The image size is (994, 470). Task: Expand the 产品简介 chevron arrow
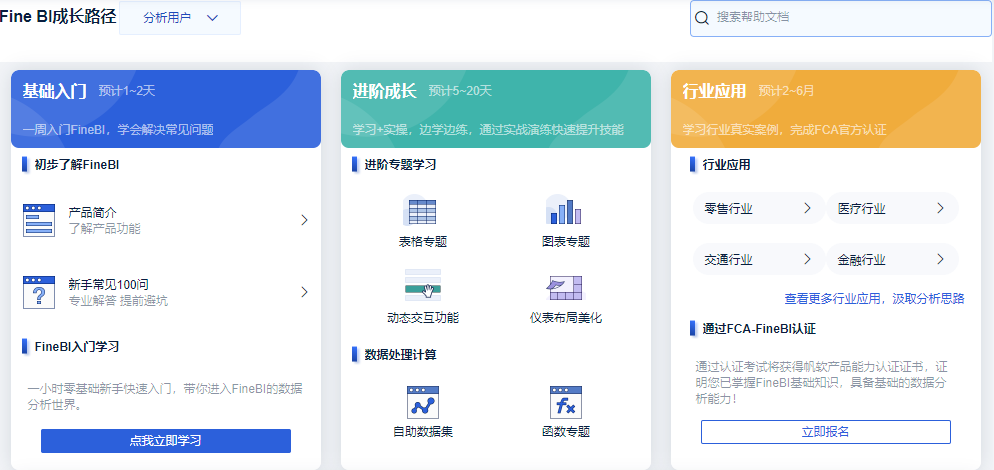304,220
